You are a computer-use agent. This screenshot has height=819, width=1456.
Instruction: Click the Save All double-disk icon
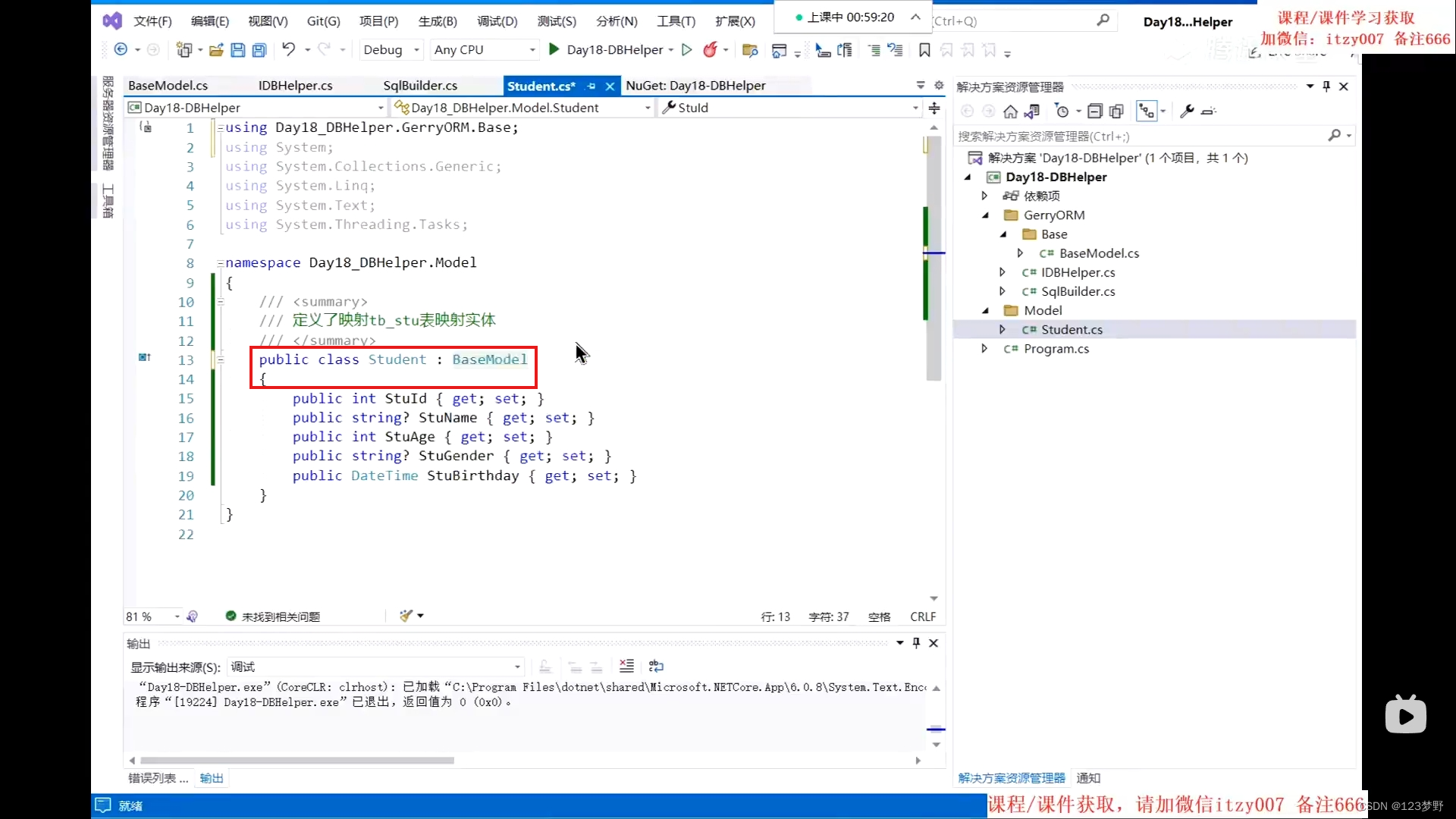point(259,50)
